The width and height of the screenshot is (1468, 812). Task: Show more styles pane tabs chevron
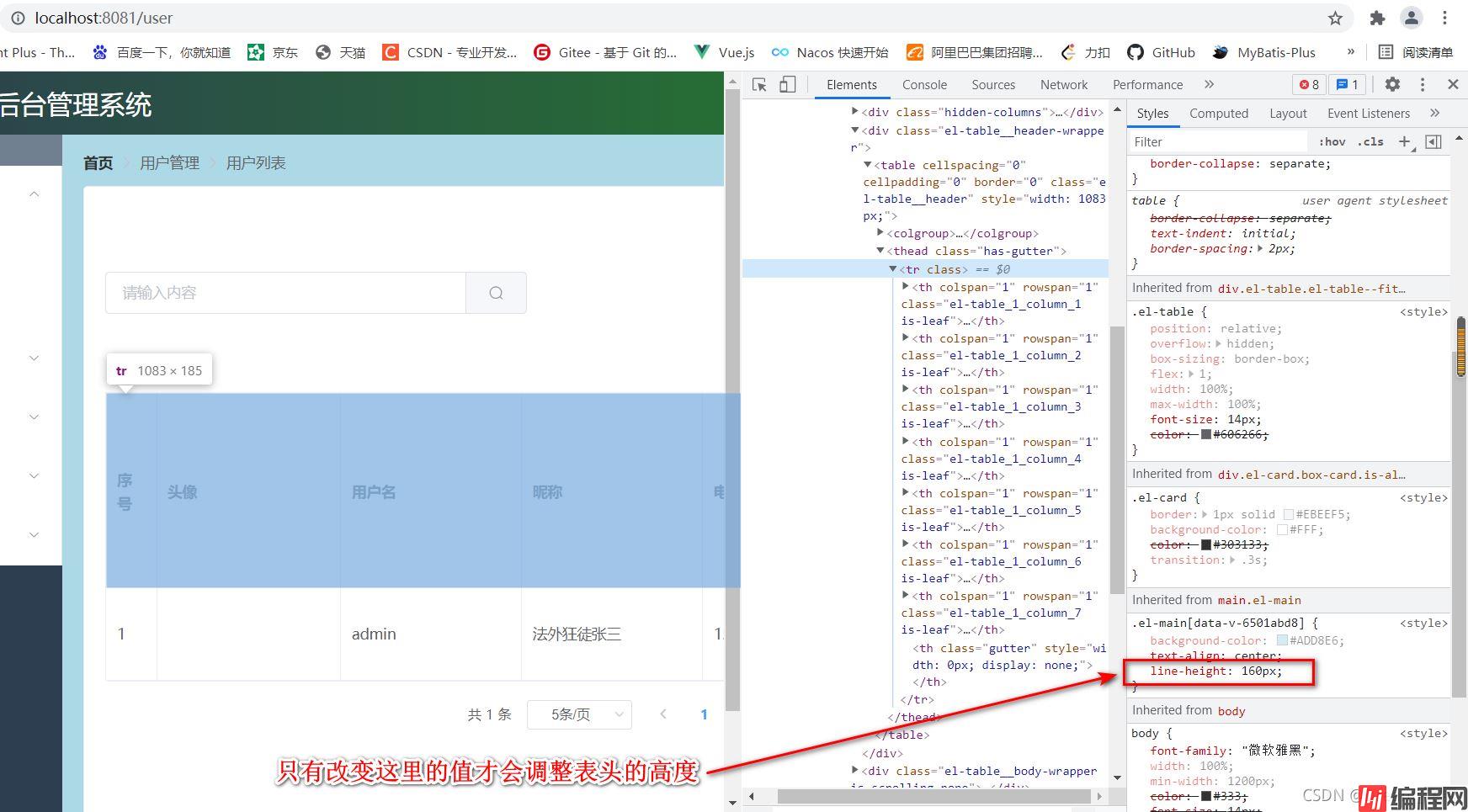pos(1434,114)
